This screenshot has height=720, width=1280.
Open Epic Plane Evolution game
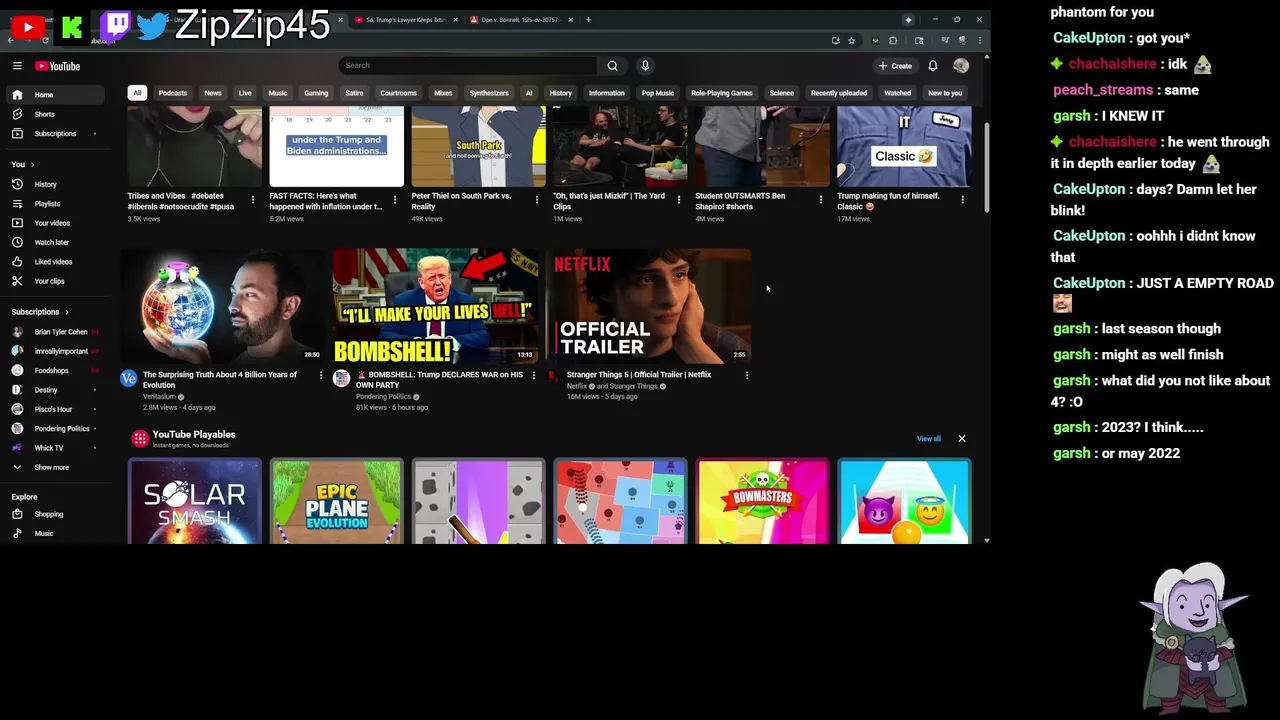pyautogui.click(x=337, y=502)
